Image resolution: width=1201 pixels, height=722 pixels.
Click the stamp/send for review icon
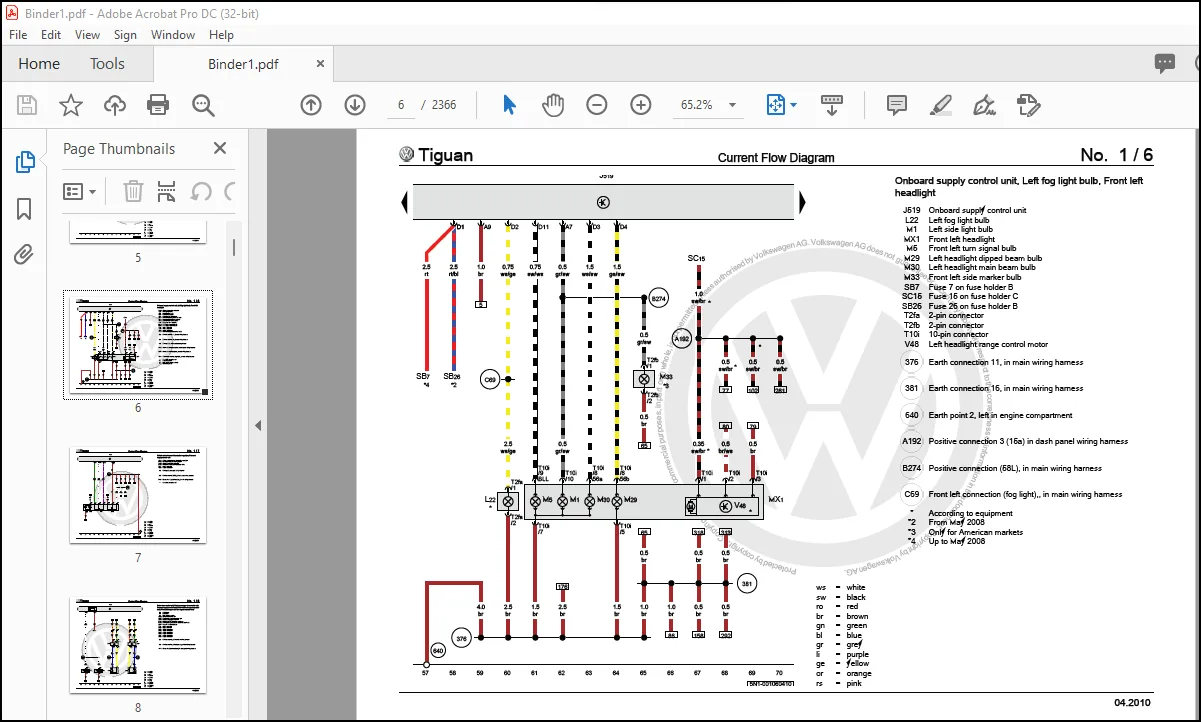[1029, 105]
